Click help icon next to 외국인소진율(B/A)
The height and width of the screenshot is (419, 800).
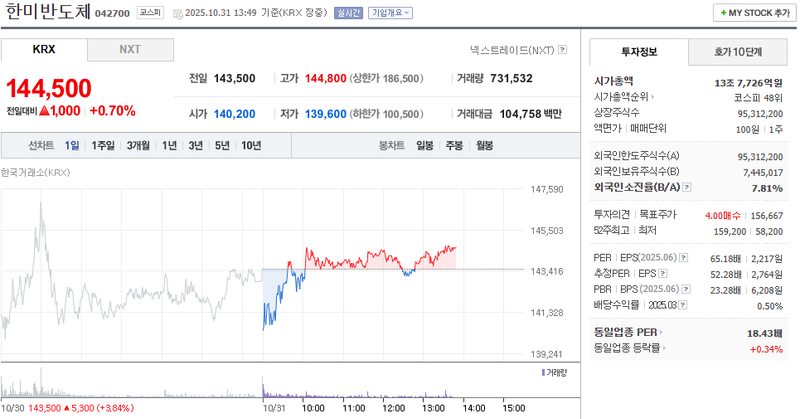[x=687, y=187]
